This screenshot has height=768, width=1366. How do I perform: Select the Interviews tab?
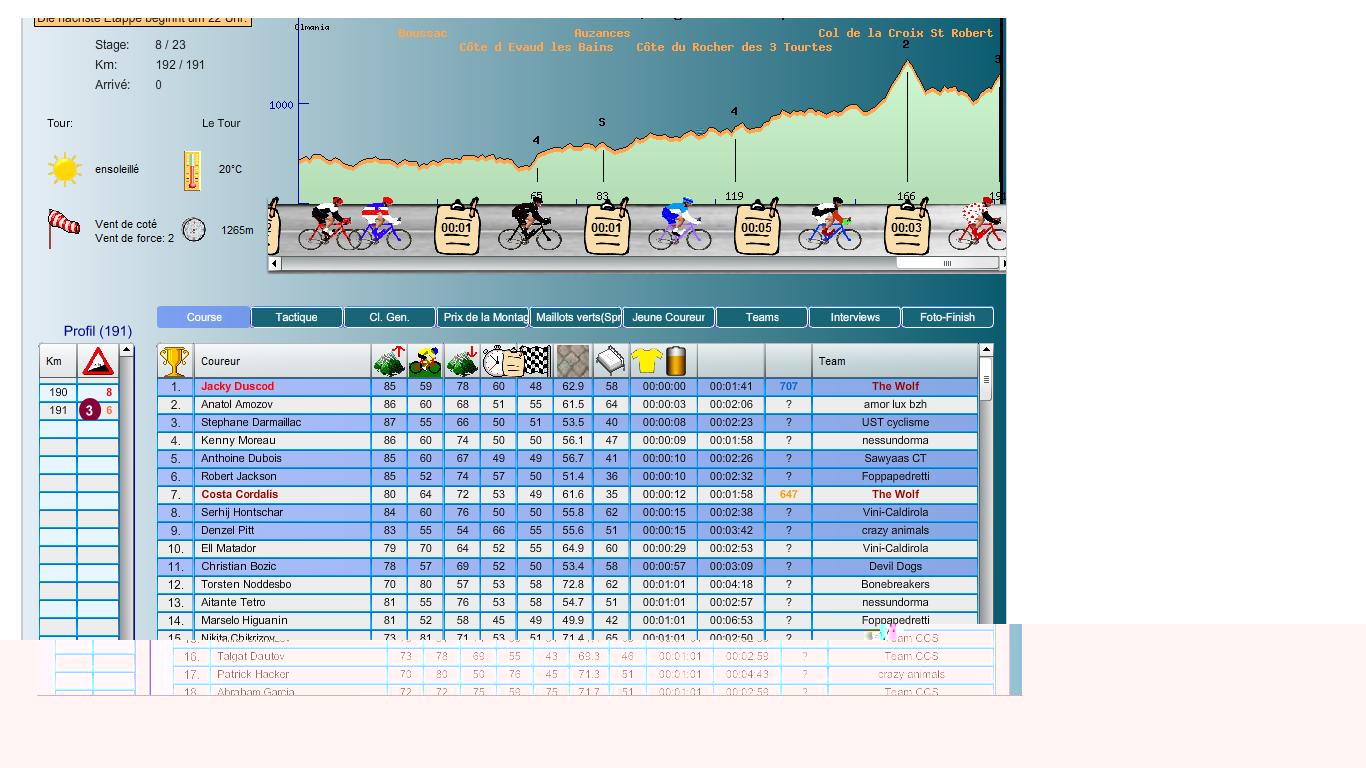[855, 317]
